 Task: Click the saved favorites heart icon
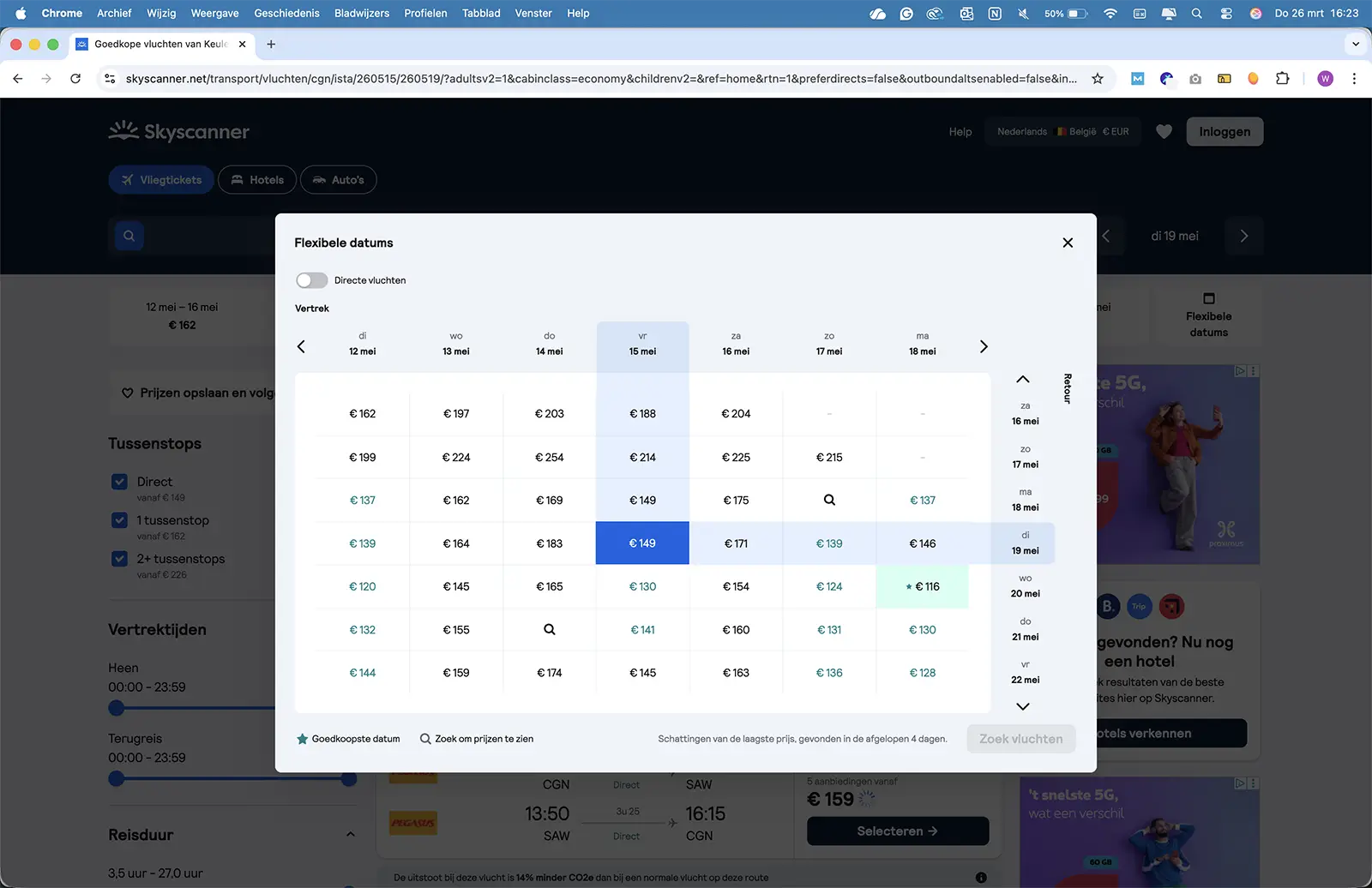[1164, 132]
